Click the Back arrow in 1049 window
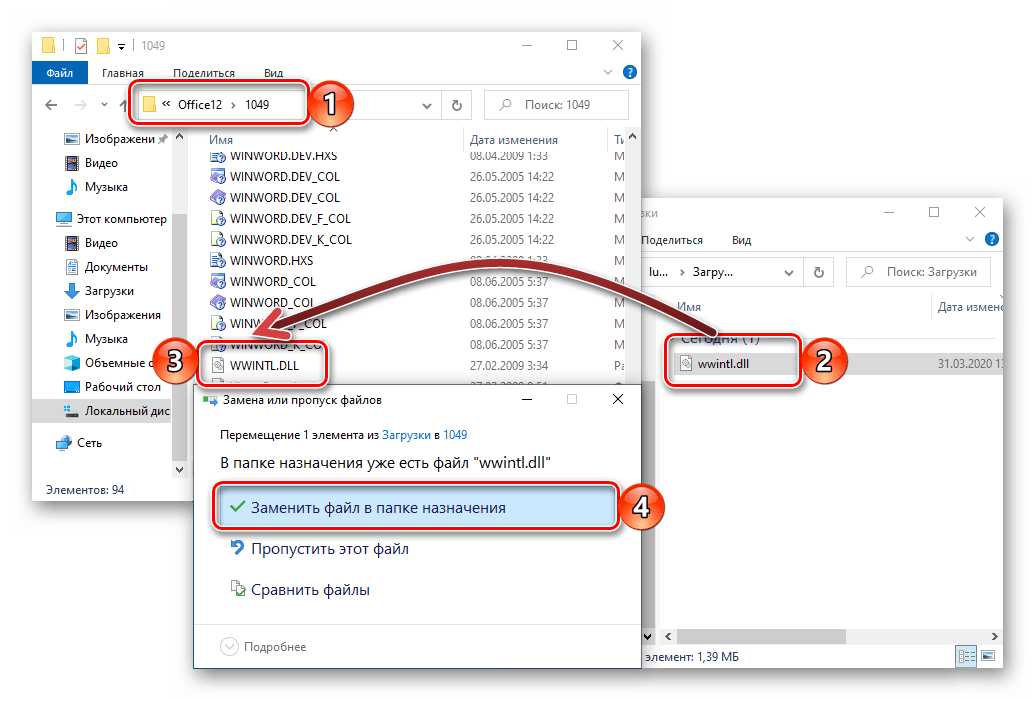Image resolution: width=1036 pixels, height=701 pixels. pyautogui.click(x=51, y=104)
